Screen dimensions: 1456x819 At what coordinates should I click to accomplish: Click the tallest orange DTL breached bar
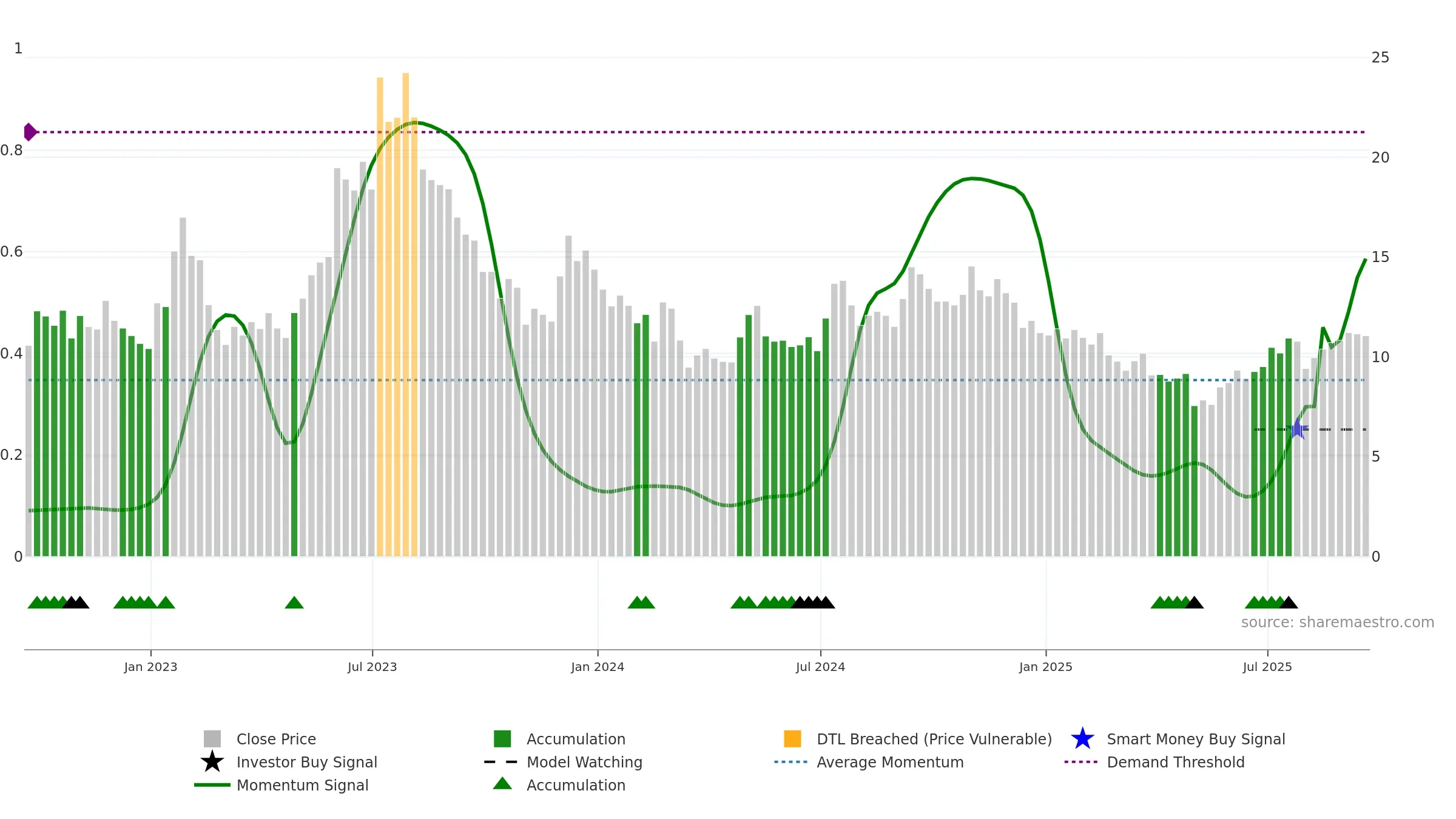(406, 314)
